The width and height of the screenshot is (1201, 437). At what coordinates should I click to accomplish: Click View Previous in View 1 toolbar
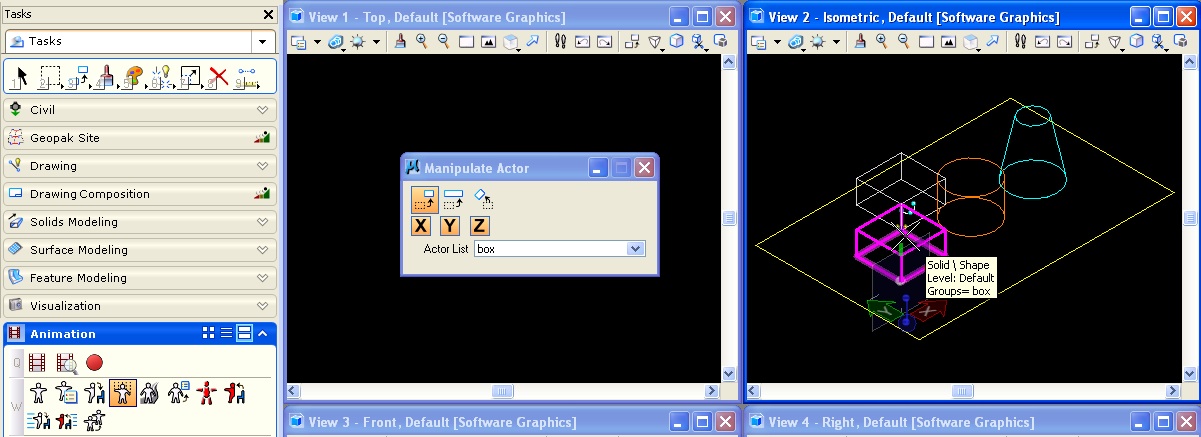point(581,41)
